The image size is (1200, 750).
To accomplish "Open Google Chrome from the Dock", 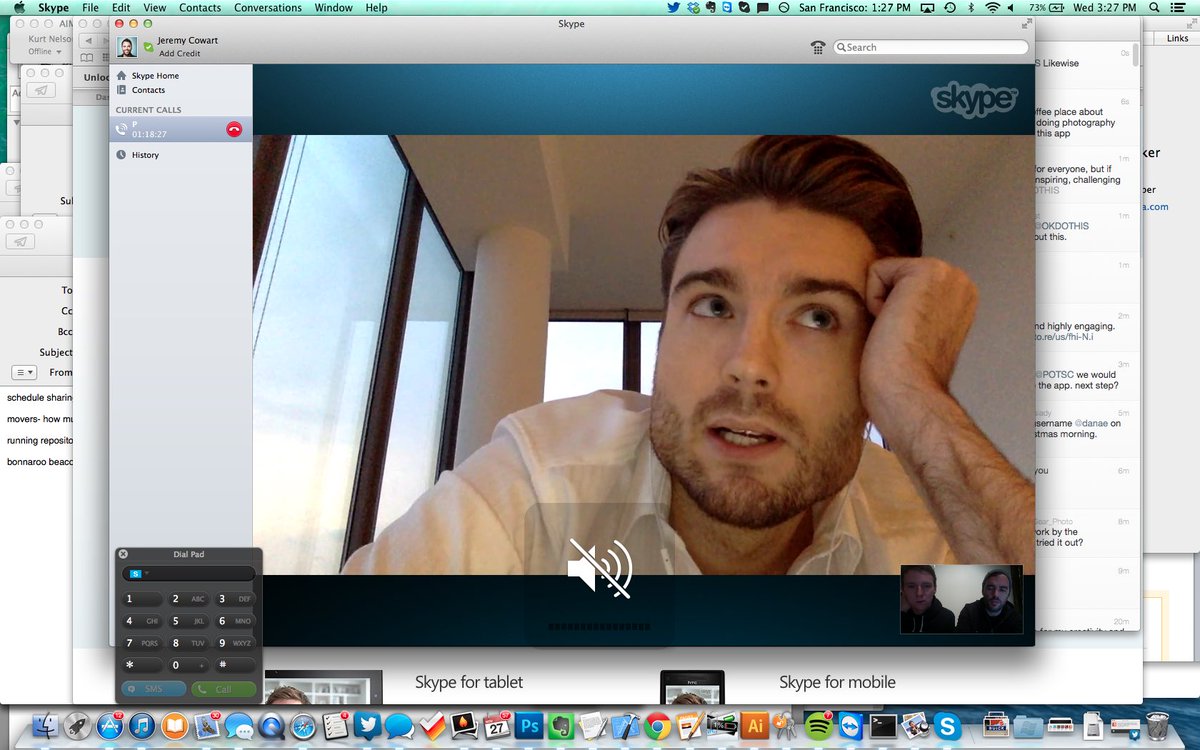I will pyautogui.click(x=658, y=726).
